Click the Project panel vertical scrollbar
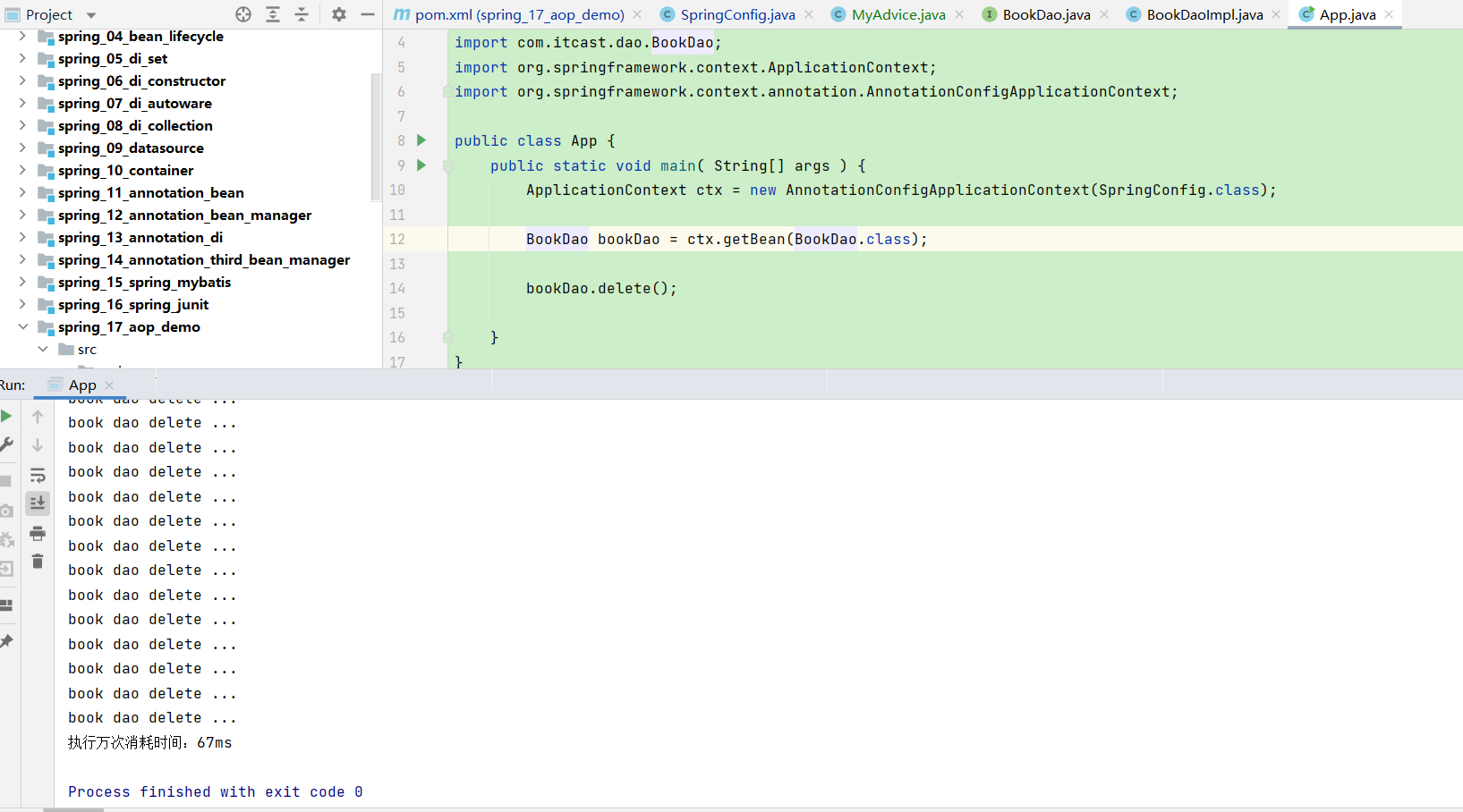Screen dimensions: 1463x812 coord(376,136)
